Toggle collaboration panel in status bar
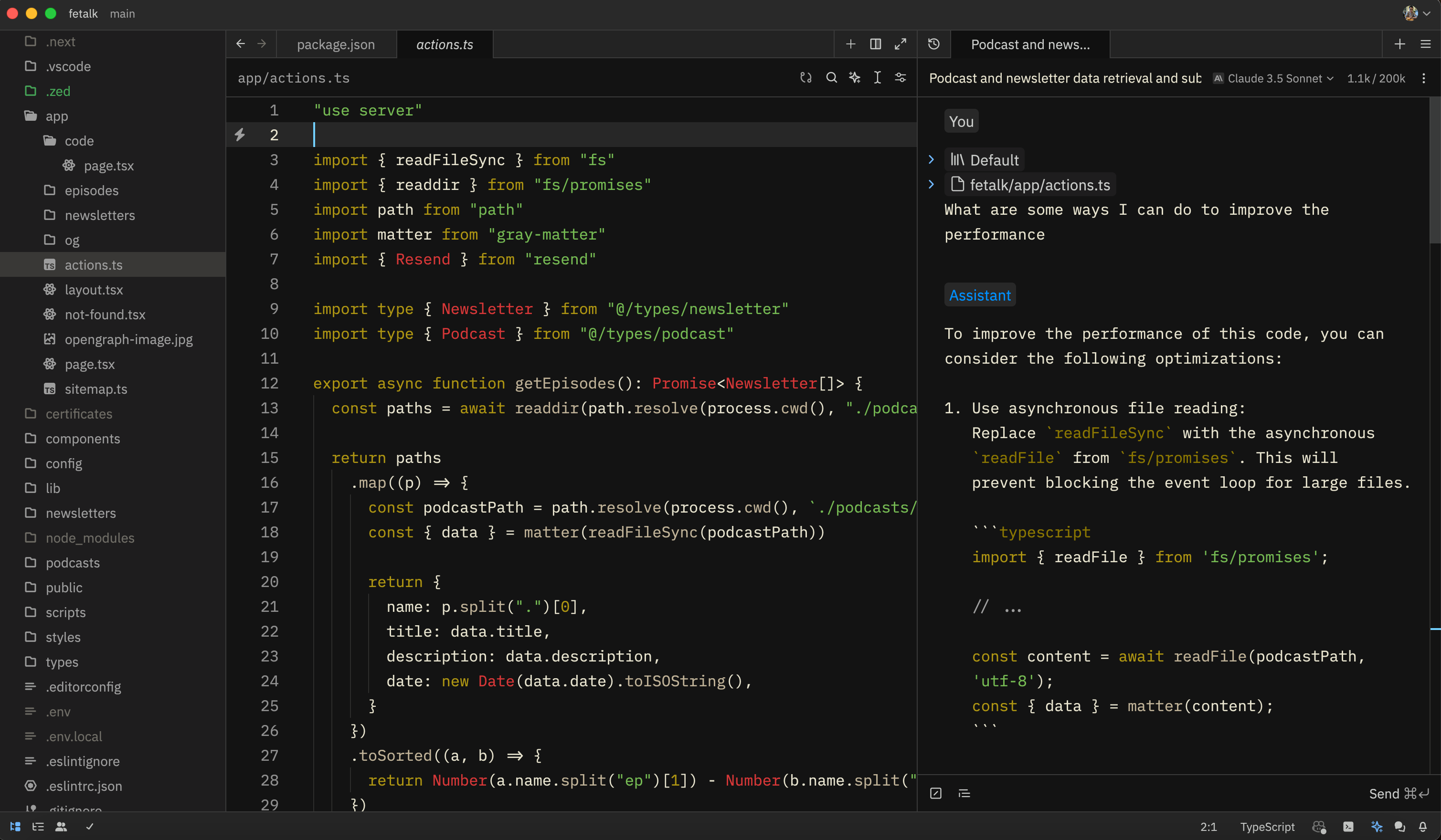 click(61, 826)
